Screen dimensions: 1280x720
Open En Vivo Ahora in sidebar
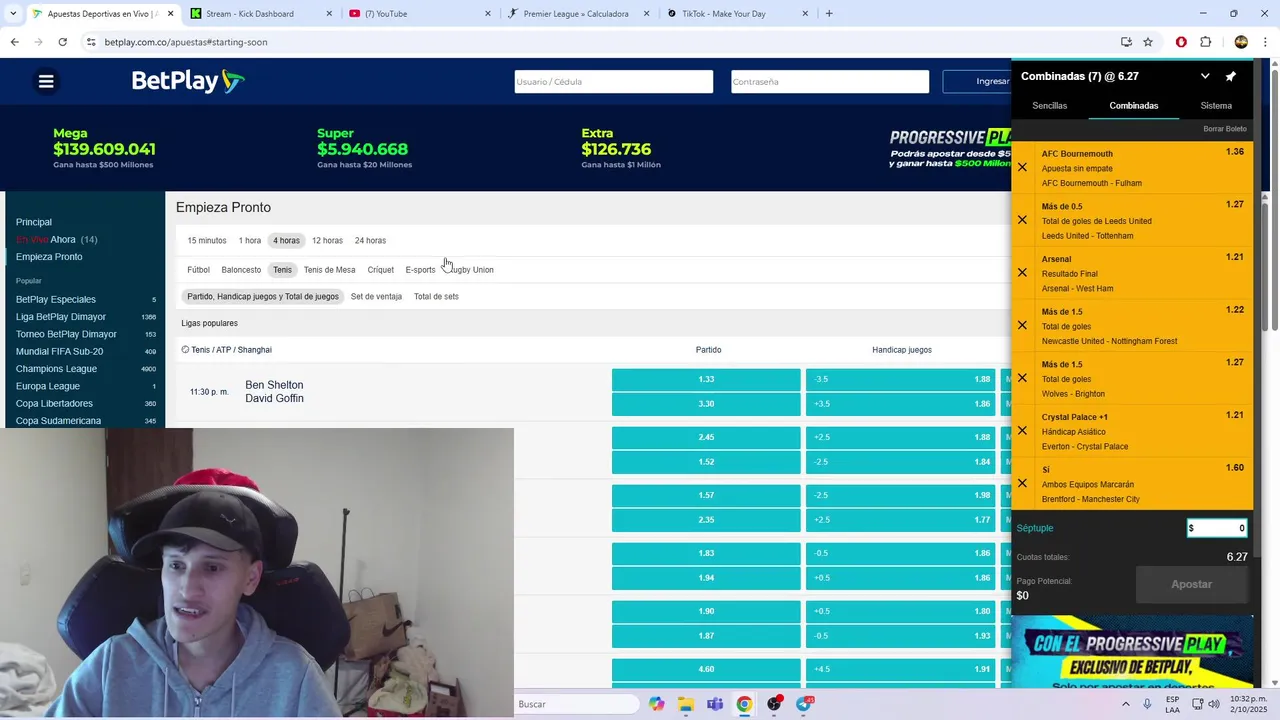(x=57, y=240)
